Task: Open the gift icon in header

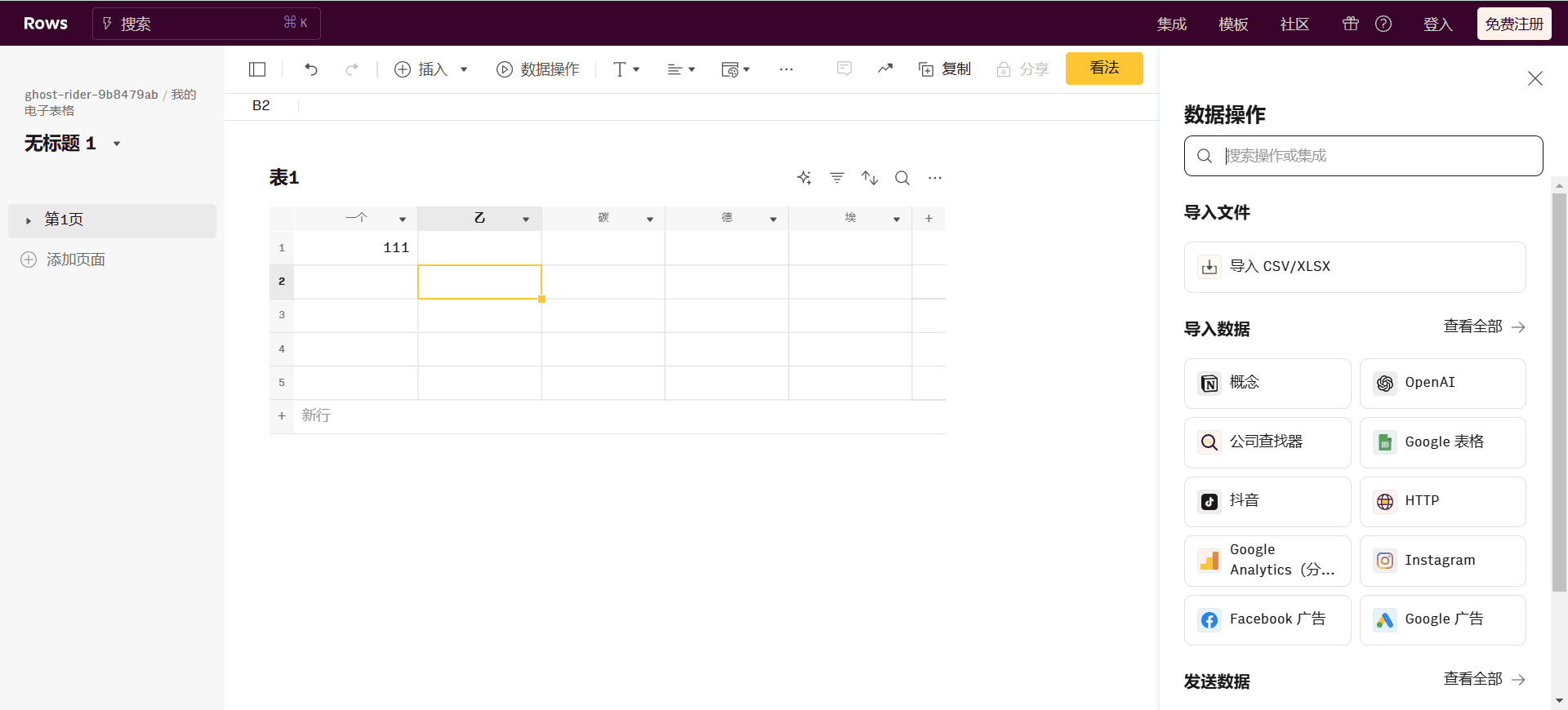Action: coord(1351,24)
